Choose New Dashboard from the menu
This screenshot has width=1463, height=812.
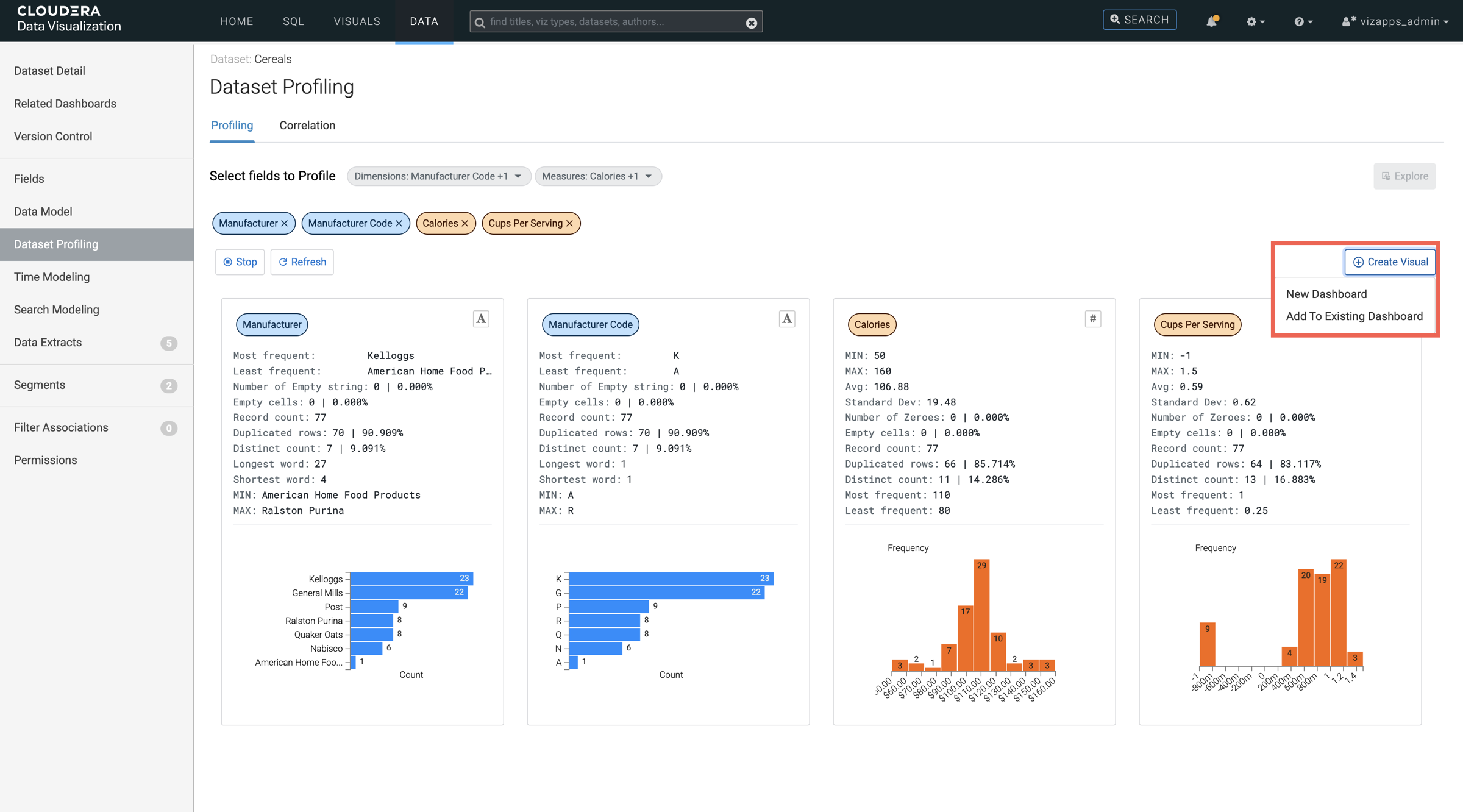[1326, 294]
